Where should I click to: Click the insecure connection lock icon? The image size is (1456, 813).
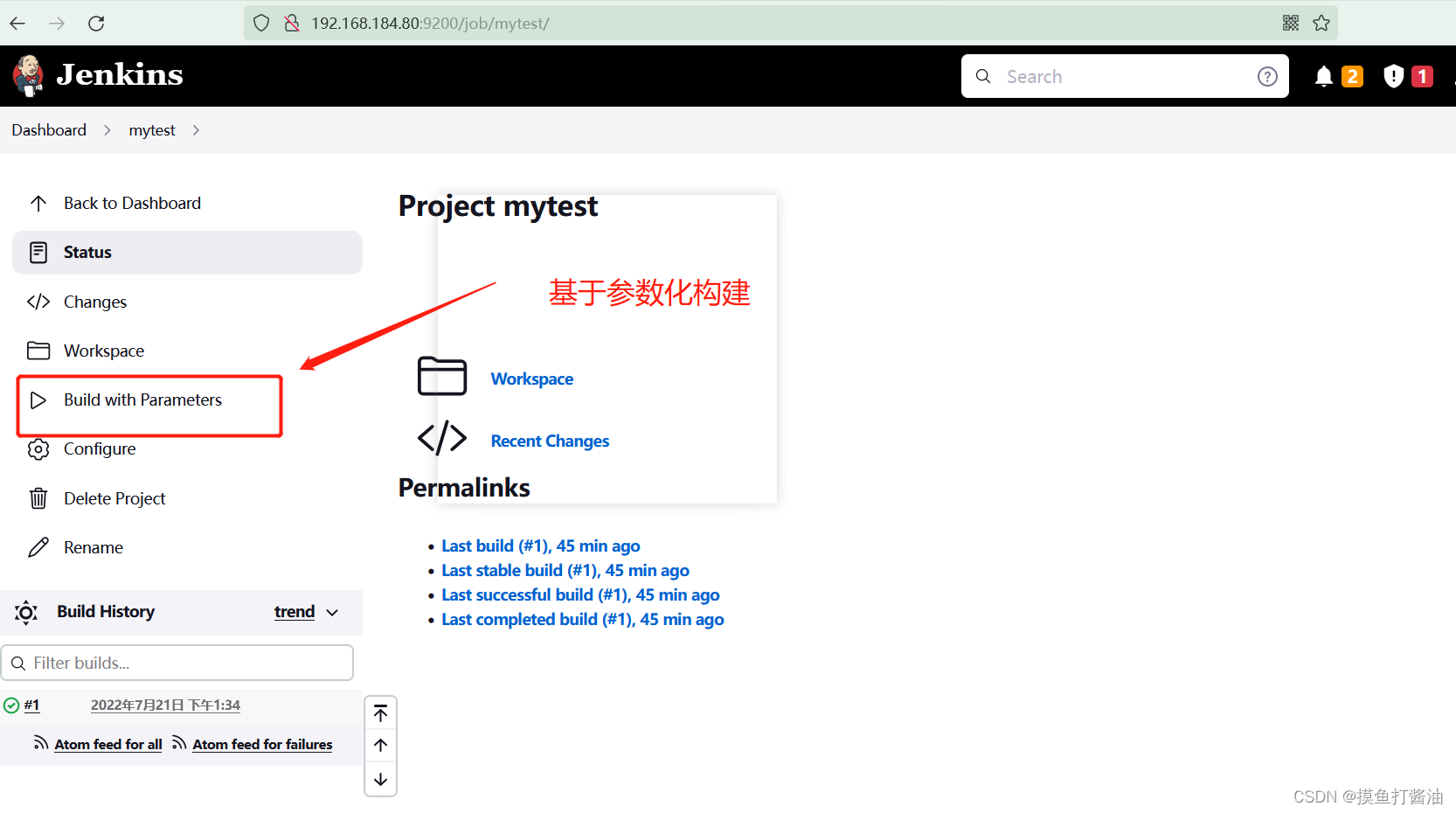point(292,24)
